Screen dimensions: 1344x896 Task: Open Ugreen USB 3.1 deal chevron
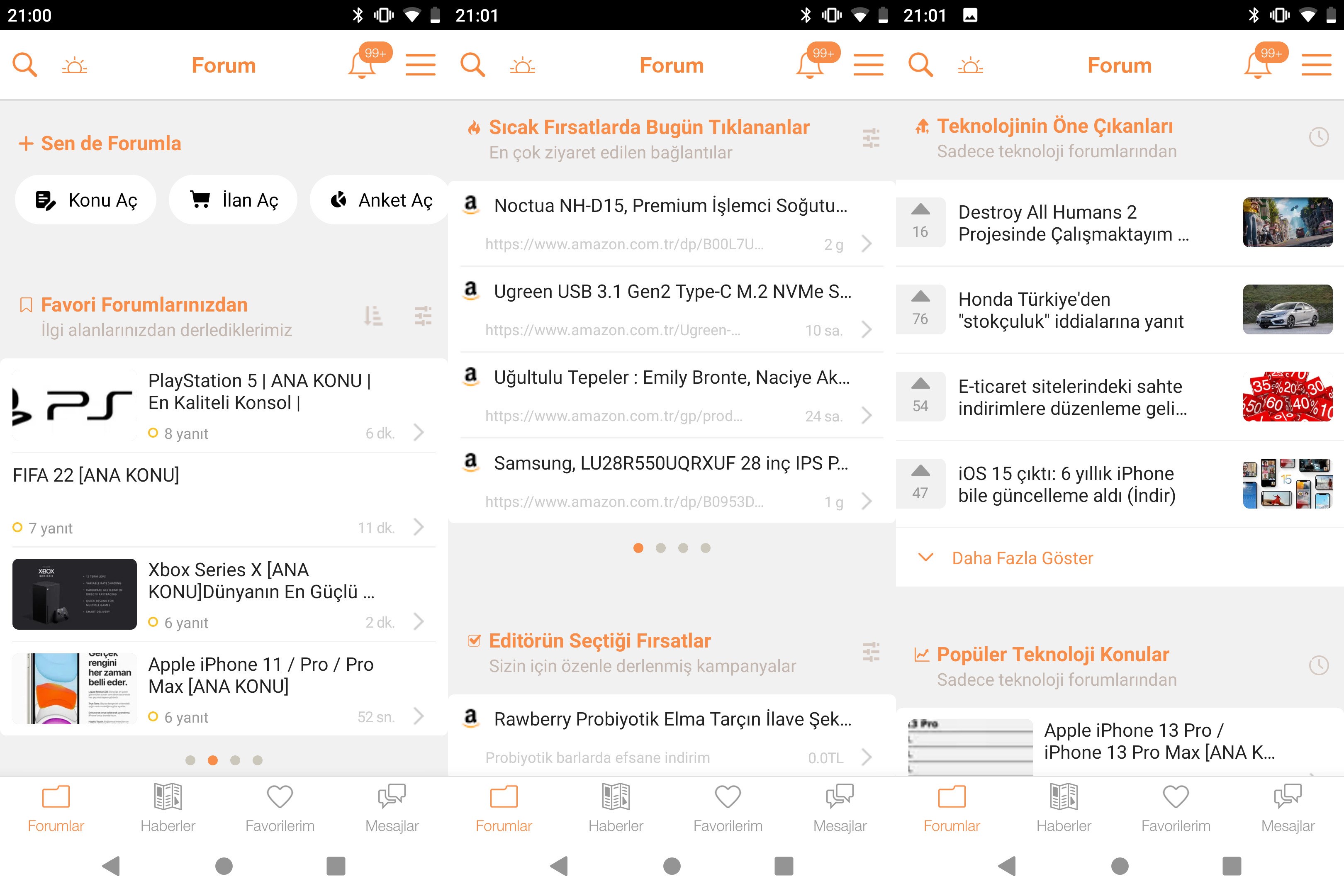click(x=867, y=330)
